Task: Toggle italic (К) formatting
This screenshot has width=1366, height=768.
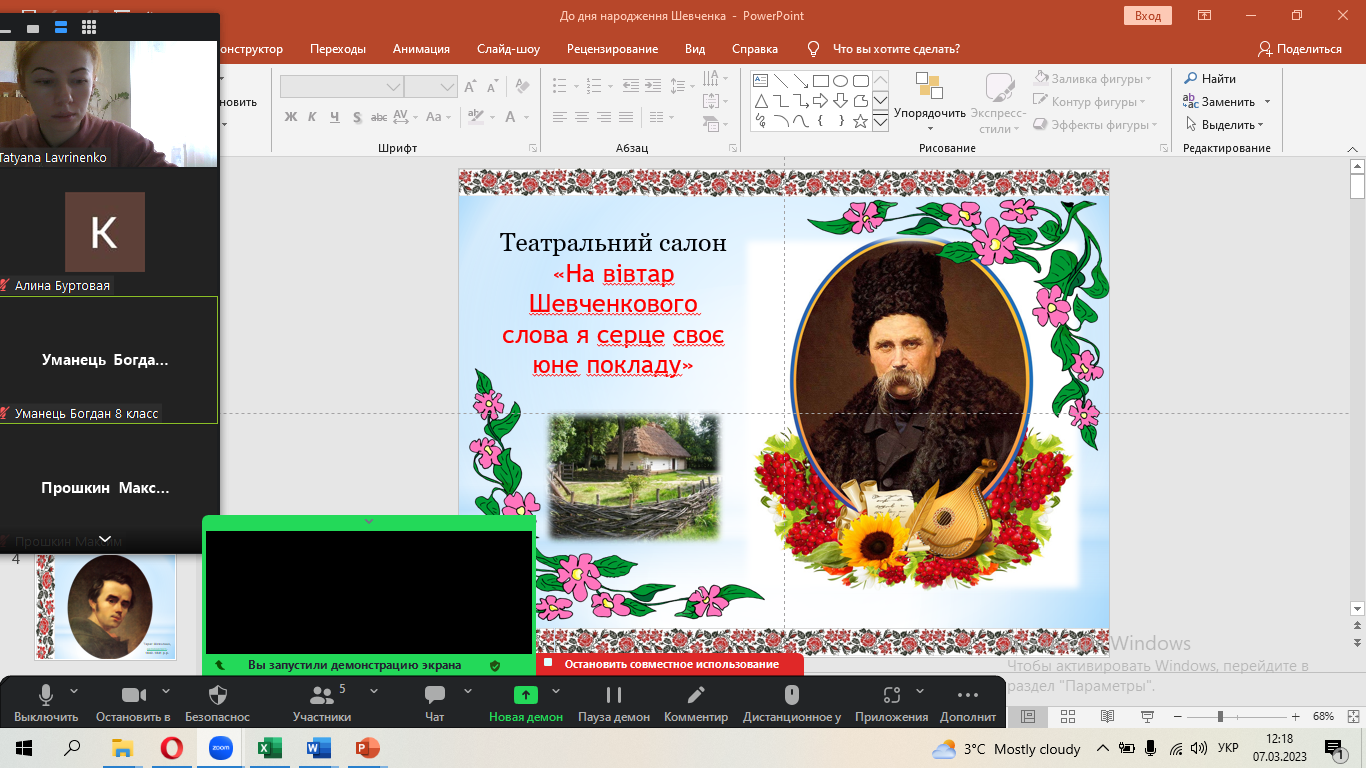Action: (x=313, y=117)
